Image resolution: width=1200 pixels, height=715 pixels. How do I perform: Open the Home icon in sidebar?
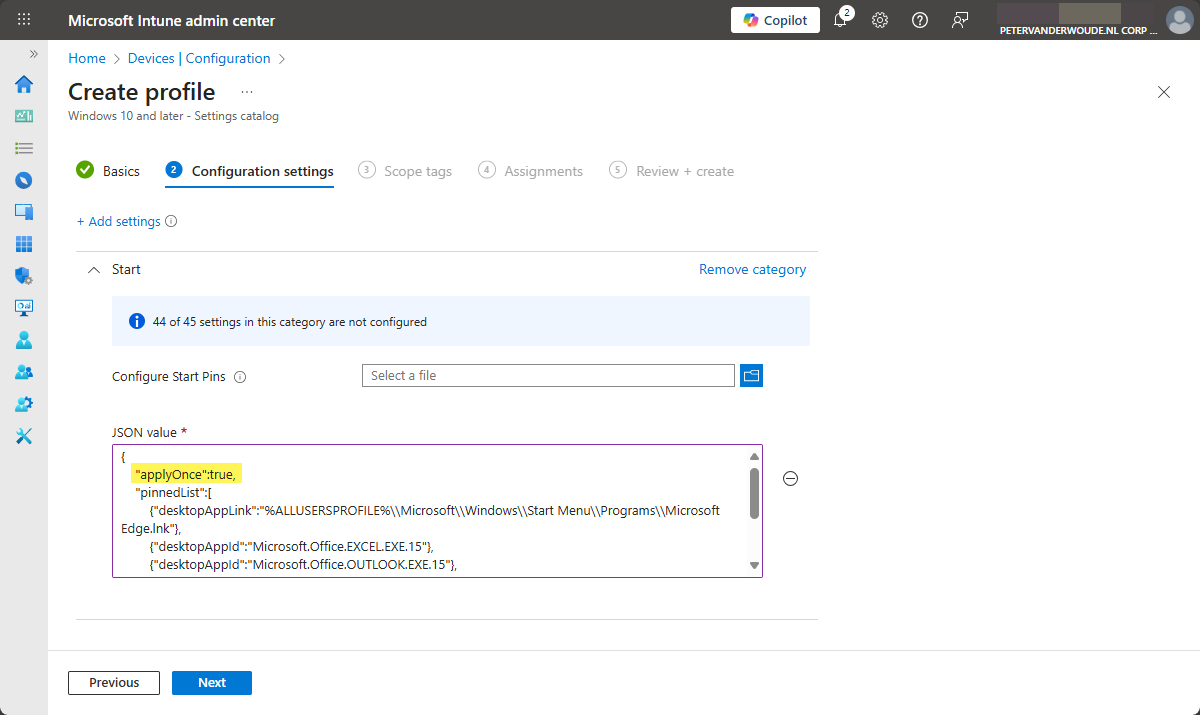click(x=24, y=84)
